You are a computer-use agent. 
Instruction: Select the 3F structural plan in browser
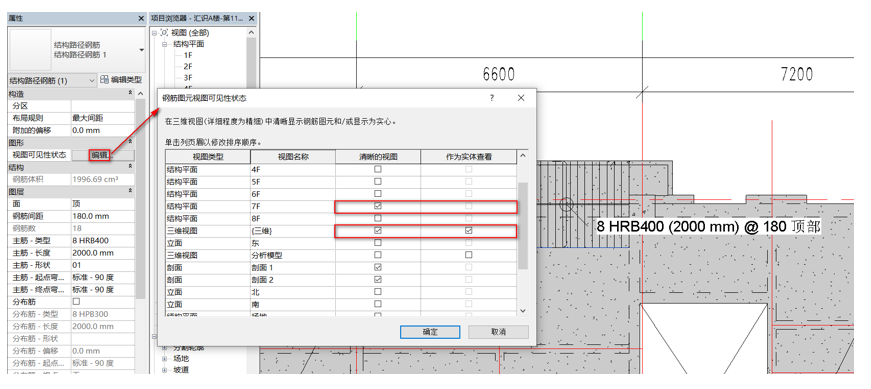pos(187,77)
